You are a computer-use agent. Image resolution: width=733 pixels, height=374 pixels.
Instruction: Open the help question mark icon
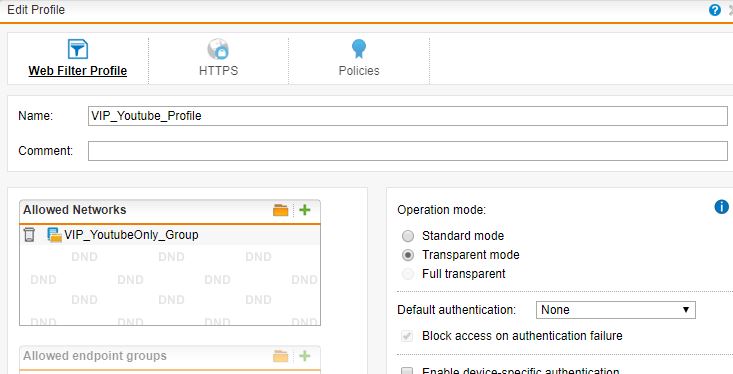click(x=715, y=10)
